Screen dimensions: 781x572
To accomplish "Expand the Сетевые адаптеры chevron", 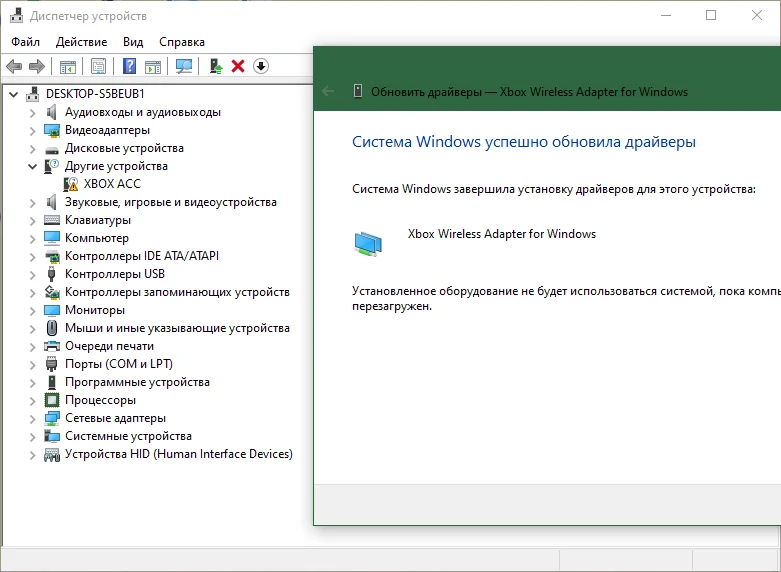I will pos(32,419).
